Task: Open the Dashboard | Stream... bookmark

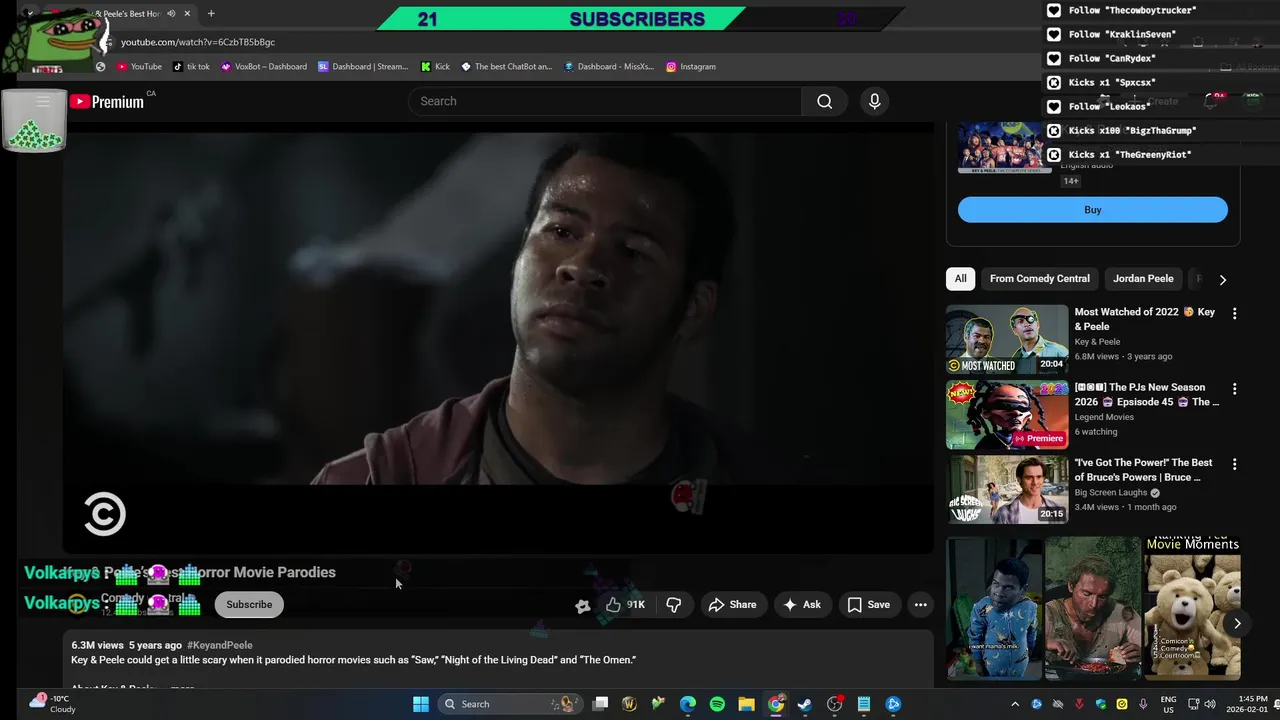Action: coord(363,66)
